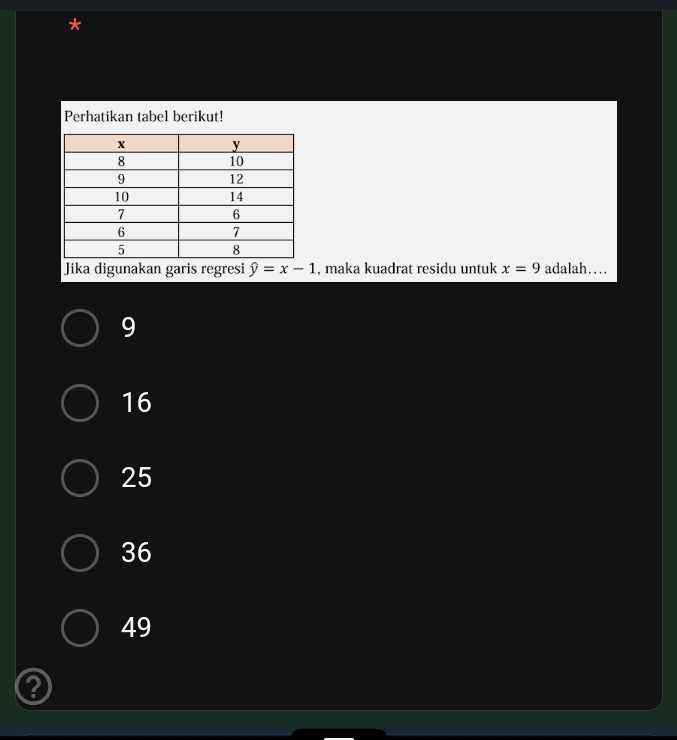This screenshot has width=677, height=740.
Task: Click the answer label text 16
Action: (136, 403)
